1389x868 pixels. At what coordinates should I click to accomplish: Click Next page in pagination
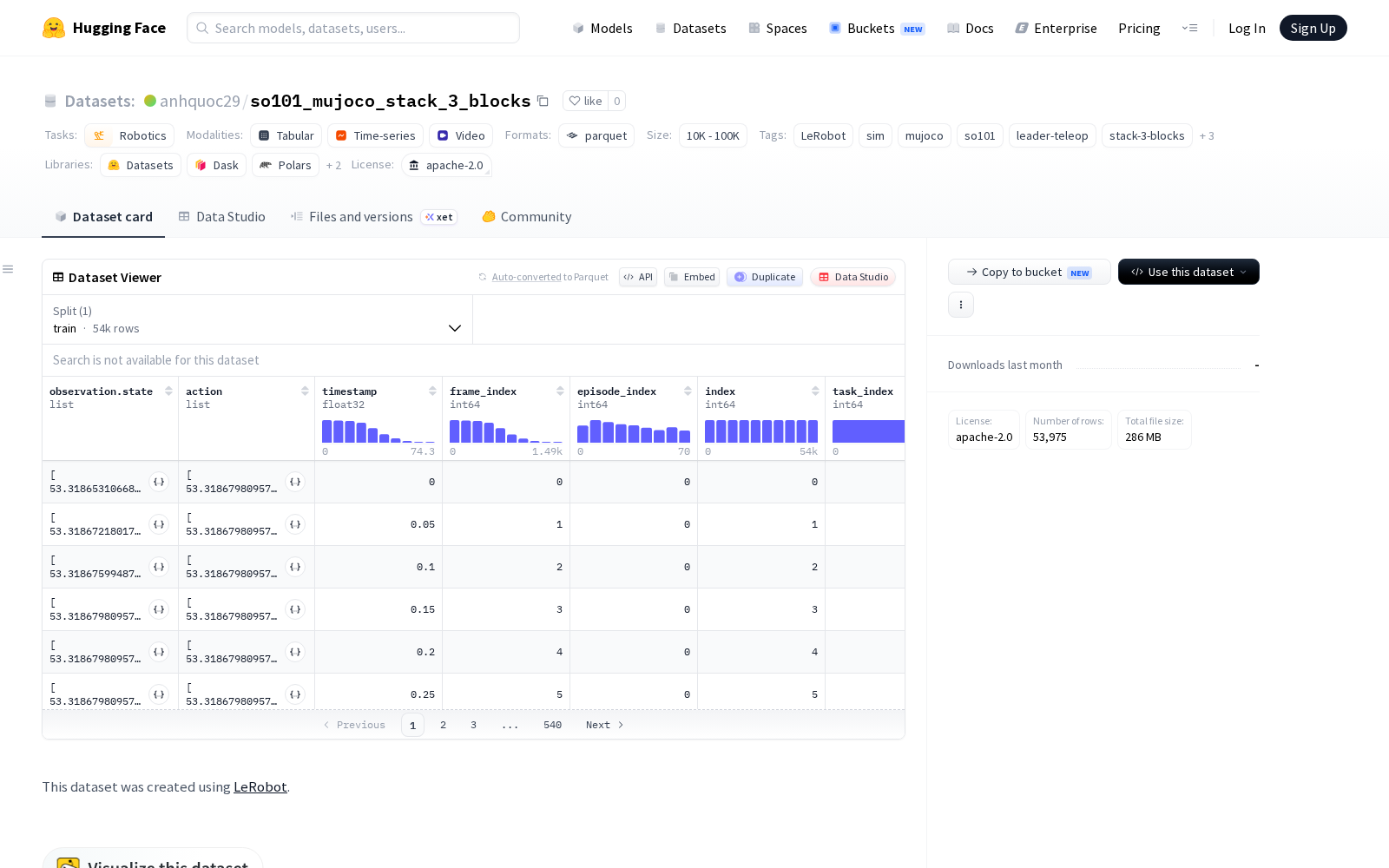pos(605,725)
